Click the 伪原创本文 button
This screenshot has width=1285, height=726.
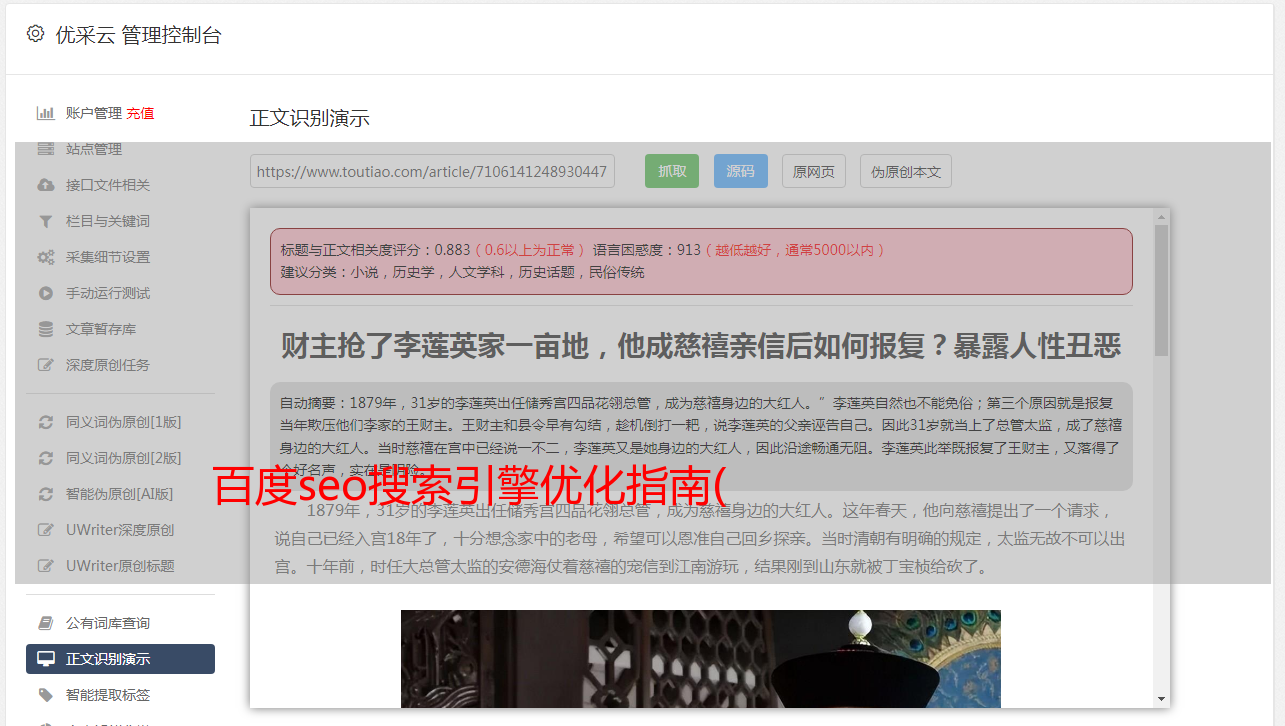click(906, 171)
